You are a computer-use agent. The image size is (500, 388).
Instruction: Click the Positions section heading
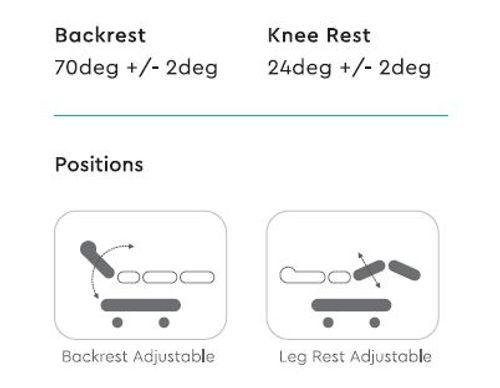click(99, 164)
